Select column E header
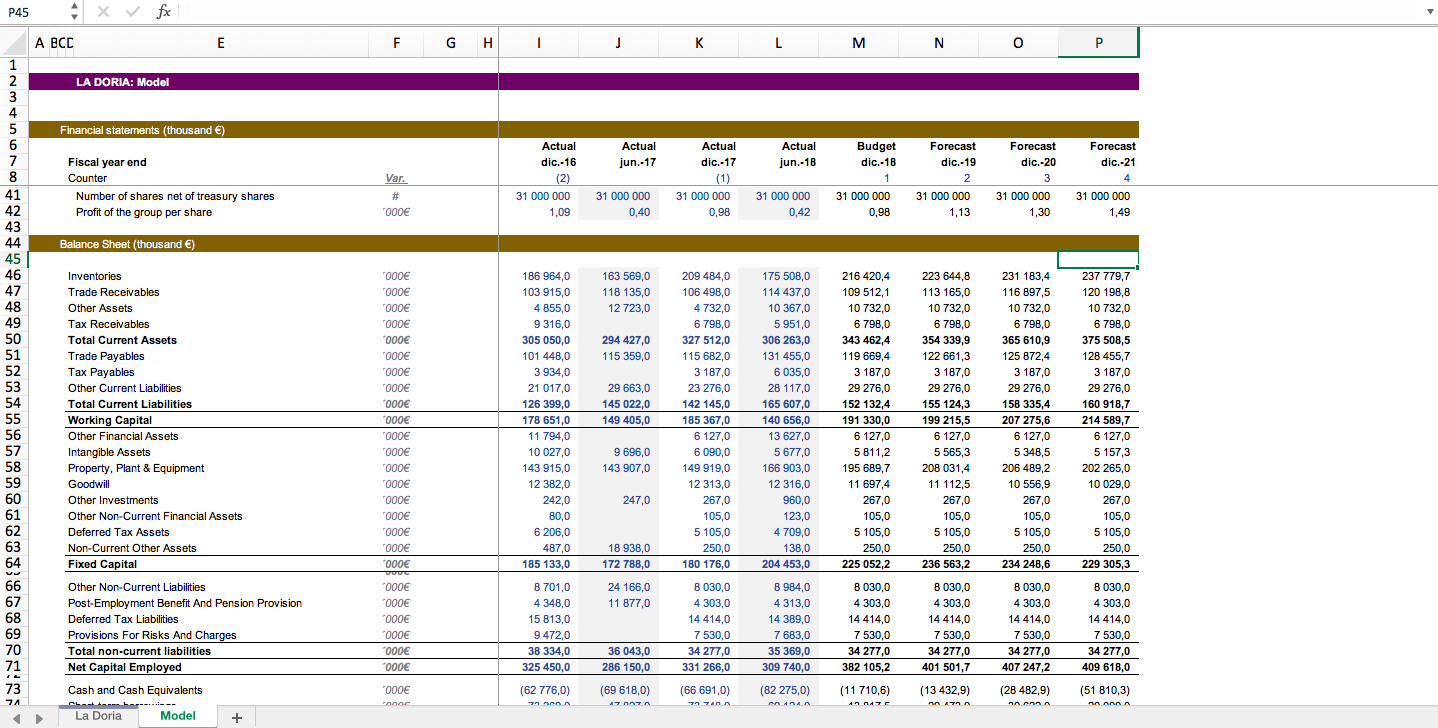 coord(221,43)
